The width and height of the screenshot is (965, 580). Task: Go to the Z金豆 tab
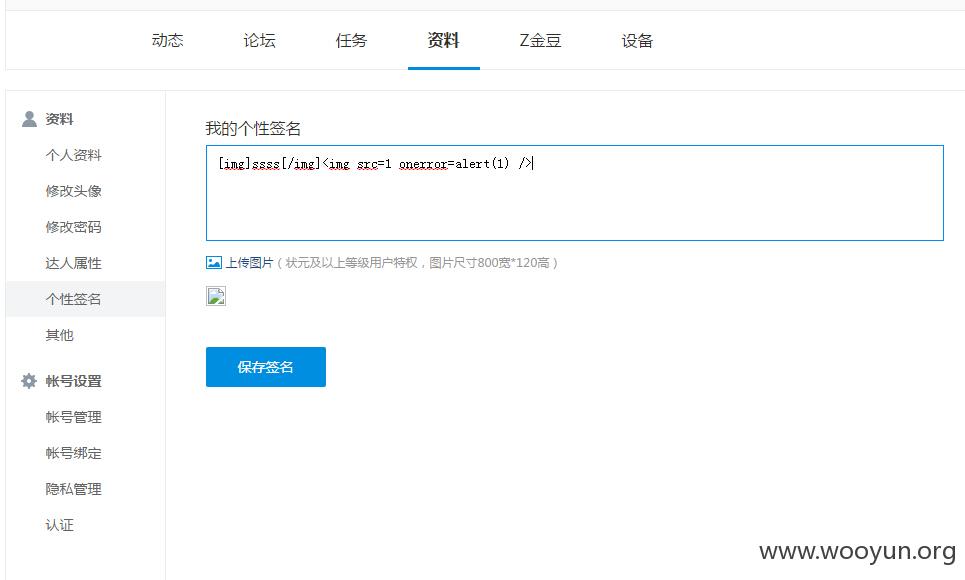pyautogui.click(x=540, y=41)
